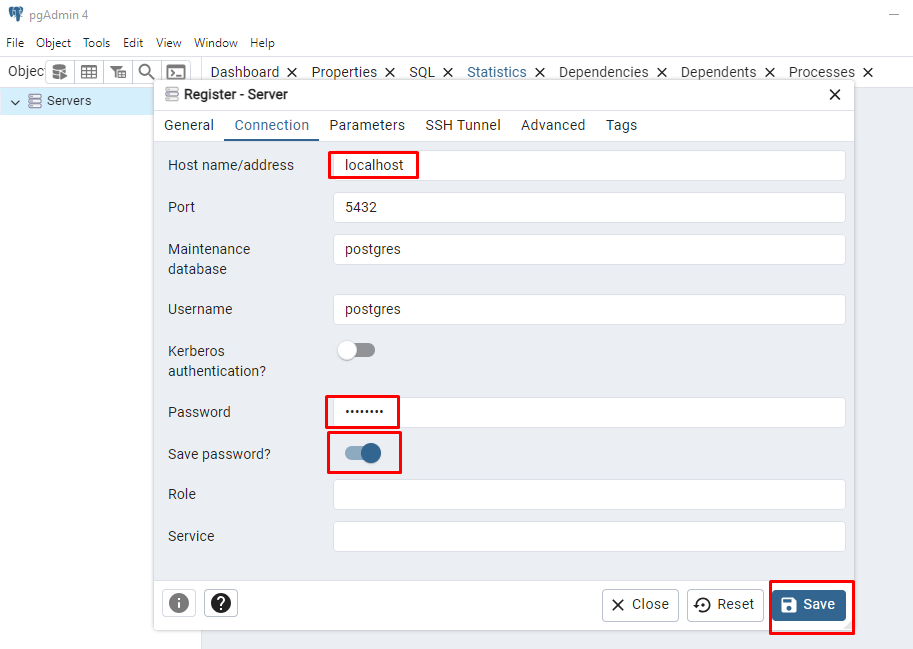Select the Servers tree item label
Viewport: 913px width, 649px height.
[69, 101]
